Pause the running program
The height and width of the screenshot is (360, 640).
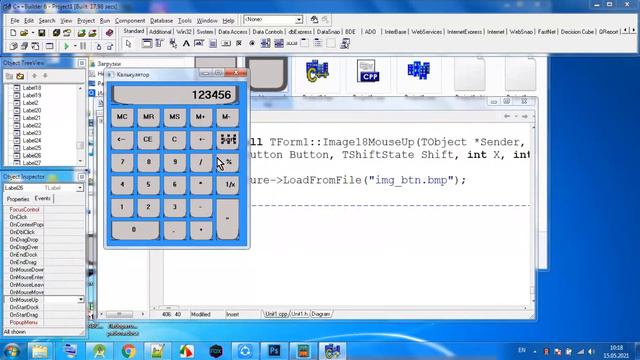point(83,46)
